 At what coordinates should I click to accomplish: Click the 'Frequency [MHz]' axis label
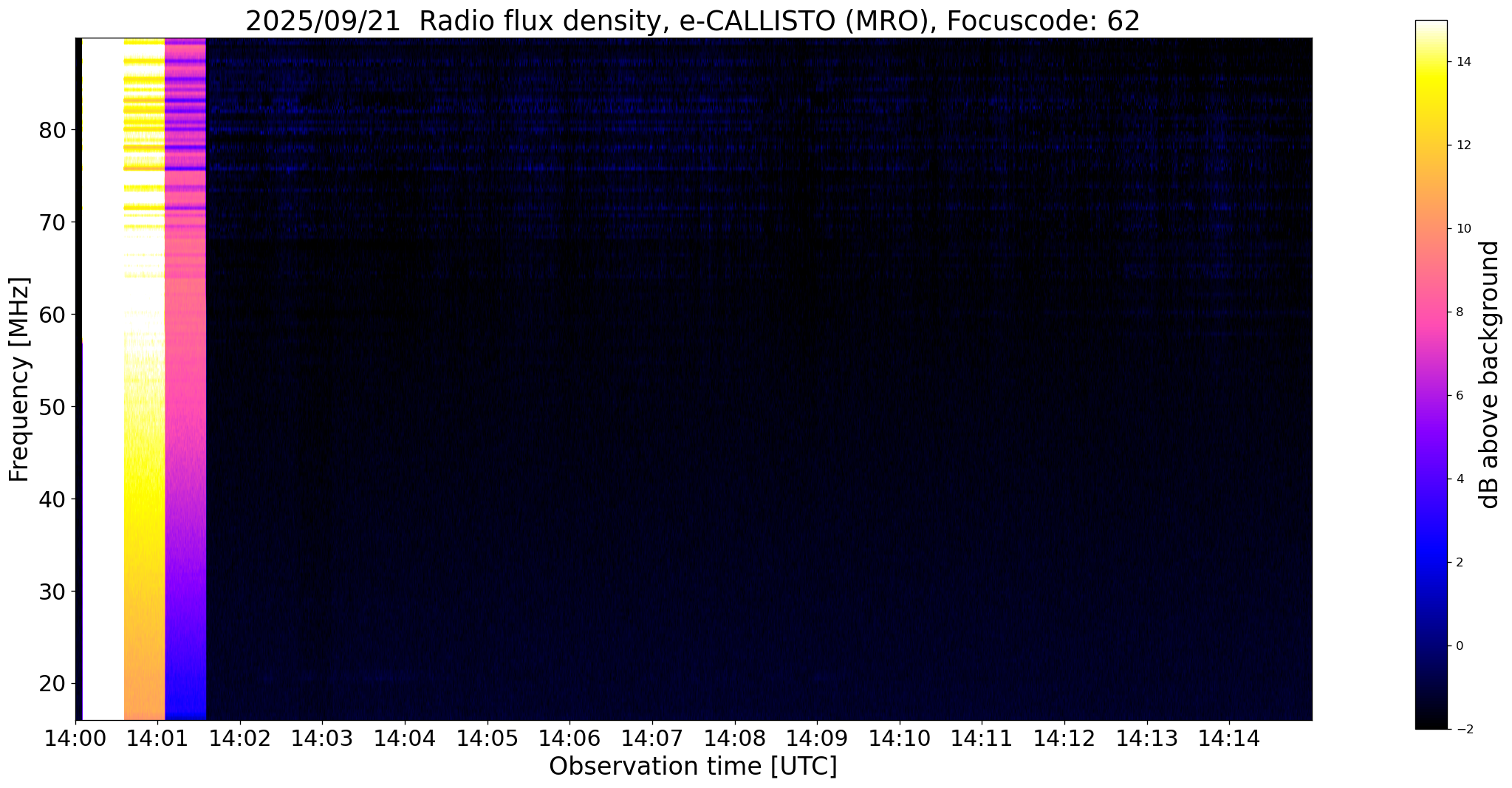20,380
